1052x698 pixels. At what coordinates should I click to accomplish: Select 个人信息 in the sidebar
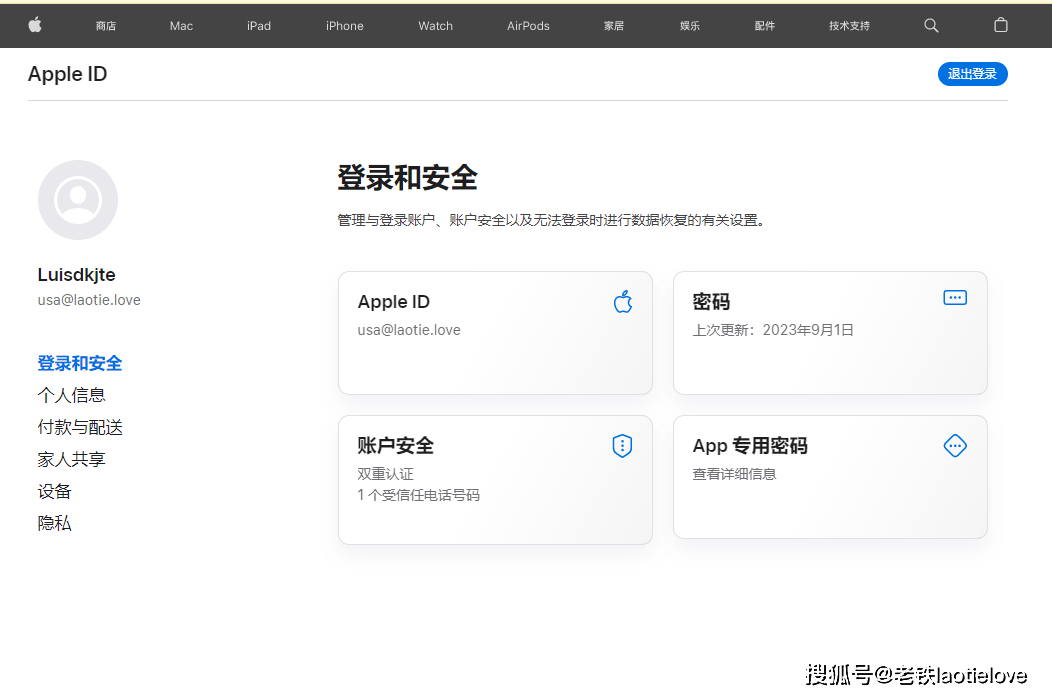(72, 395)
